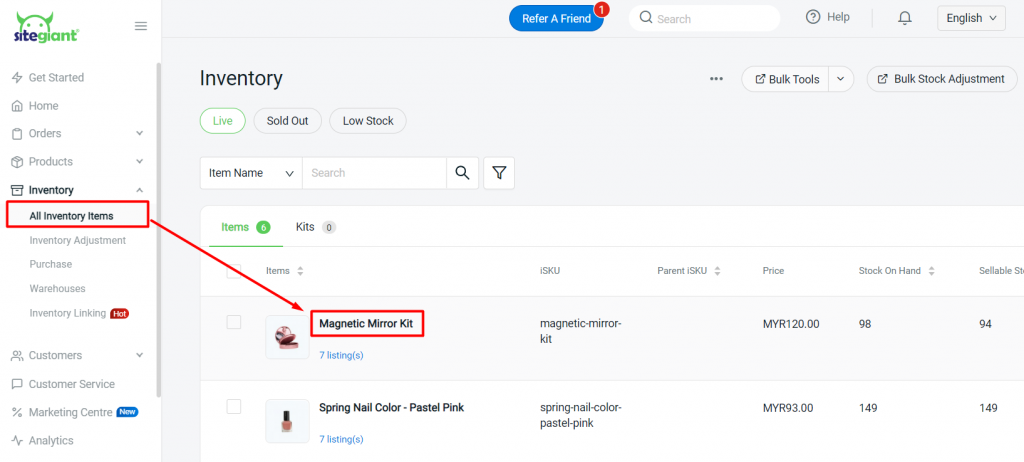Open Marketing Centre from the sidebar
Image resolution: width=1024 pixels, height=462 pixels.
(68, 412)
